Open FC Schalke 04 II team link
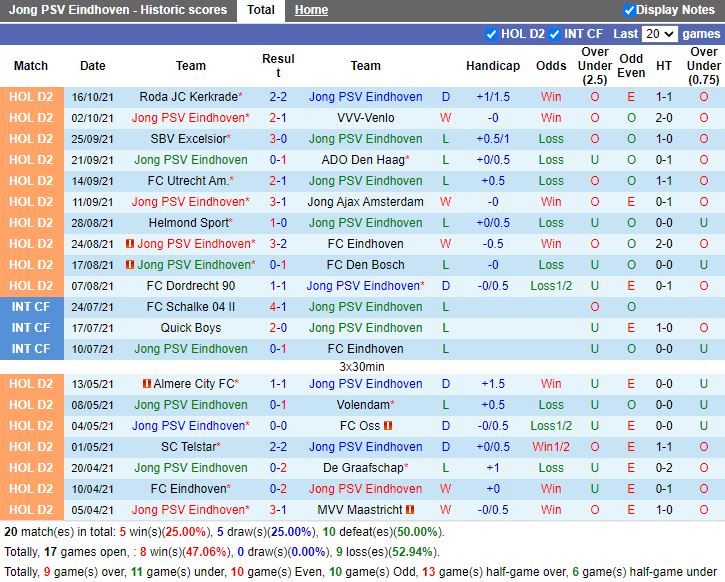Image resolution: width=725 pixels, height=582 pixels. [191, 307]
